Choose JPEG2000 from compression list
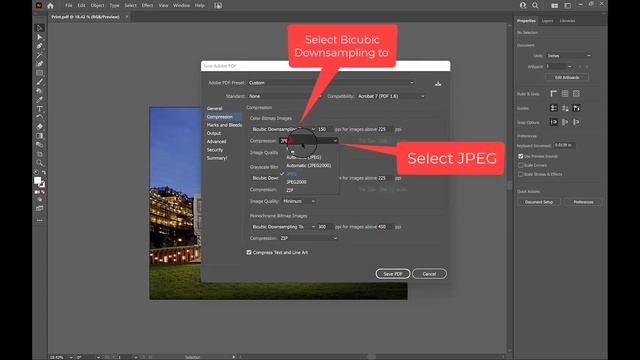The image size is (640, 360). click(296, 182)
